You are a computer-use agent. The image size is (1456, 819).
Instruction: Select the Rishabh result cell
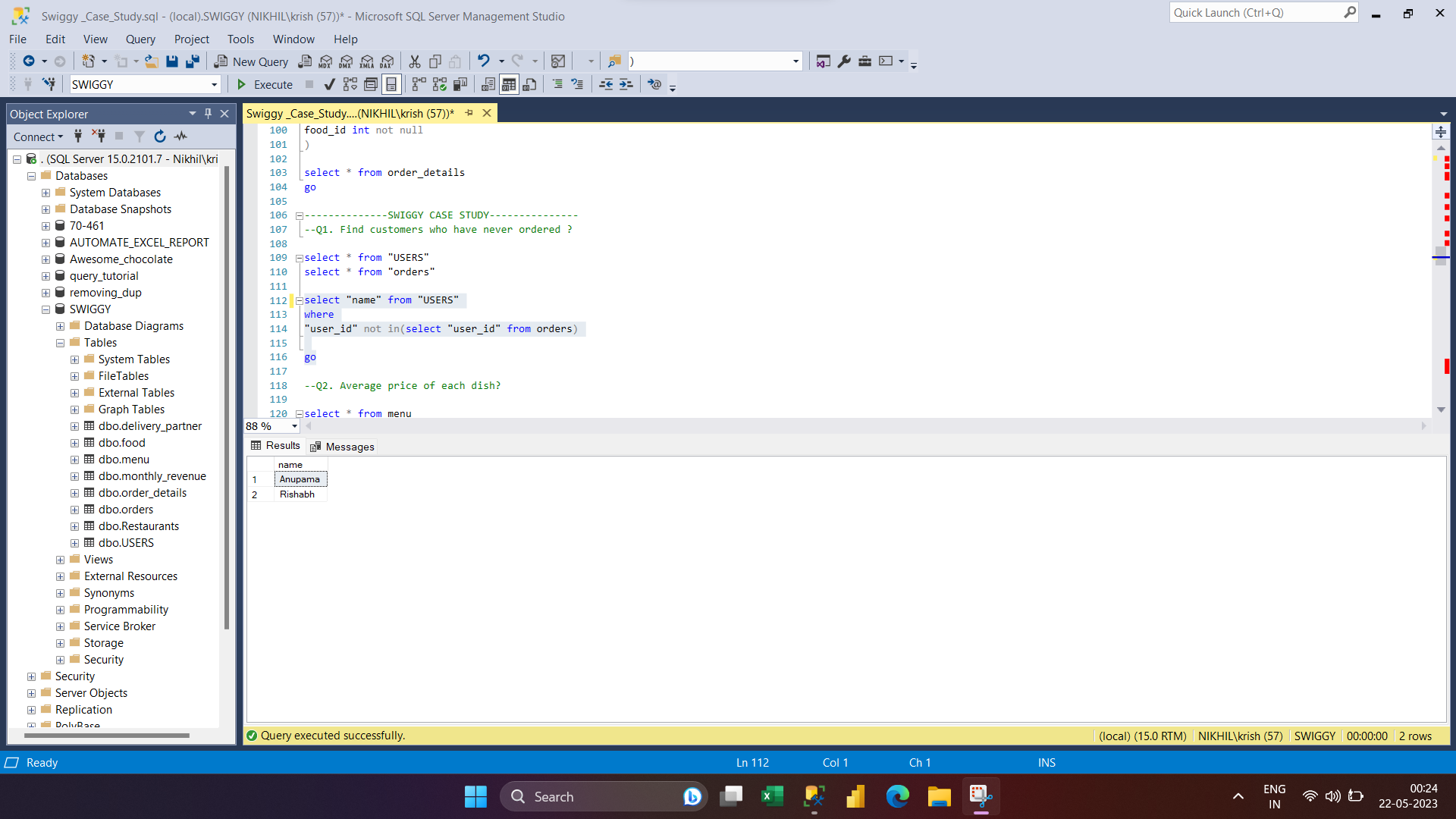[300, 494]
